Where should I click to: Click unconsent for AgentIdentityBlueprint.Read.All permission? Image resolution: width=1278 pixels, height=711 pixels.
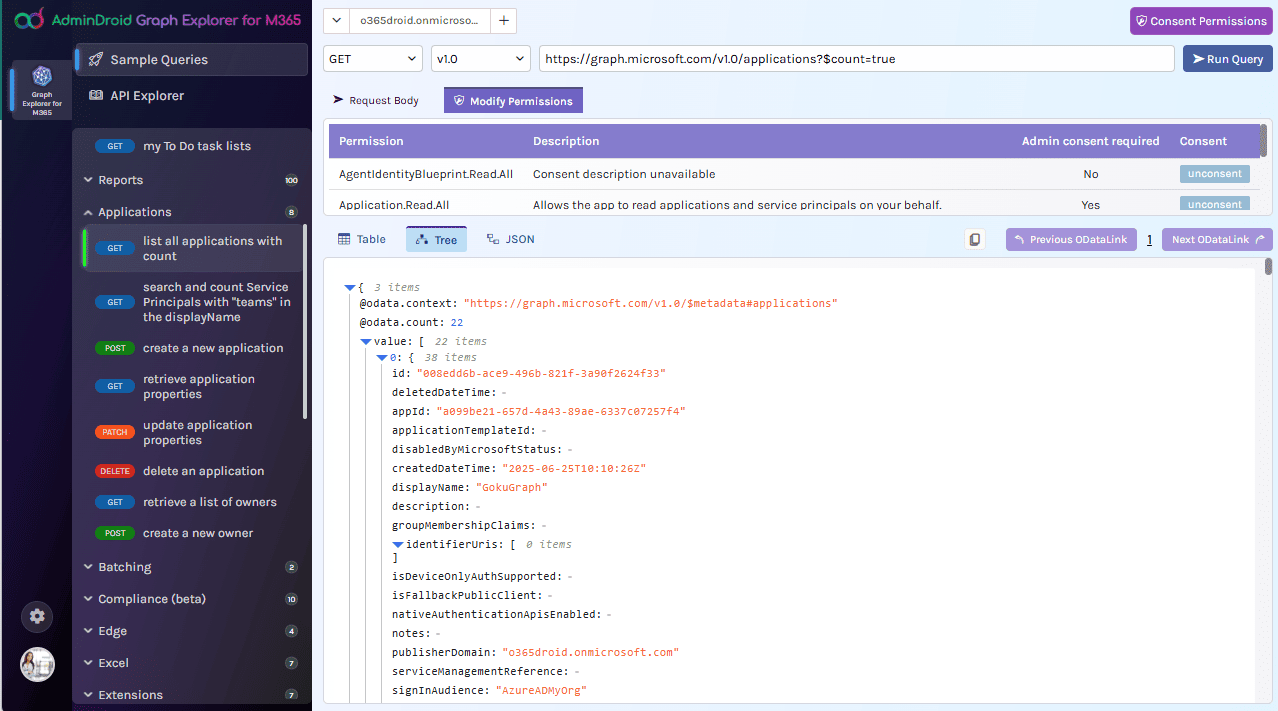click(x=1214, y=173)
